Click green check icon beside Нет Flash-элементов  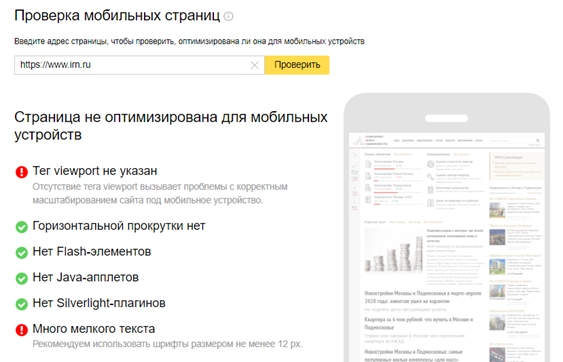coord(22,253)
